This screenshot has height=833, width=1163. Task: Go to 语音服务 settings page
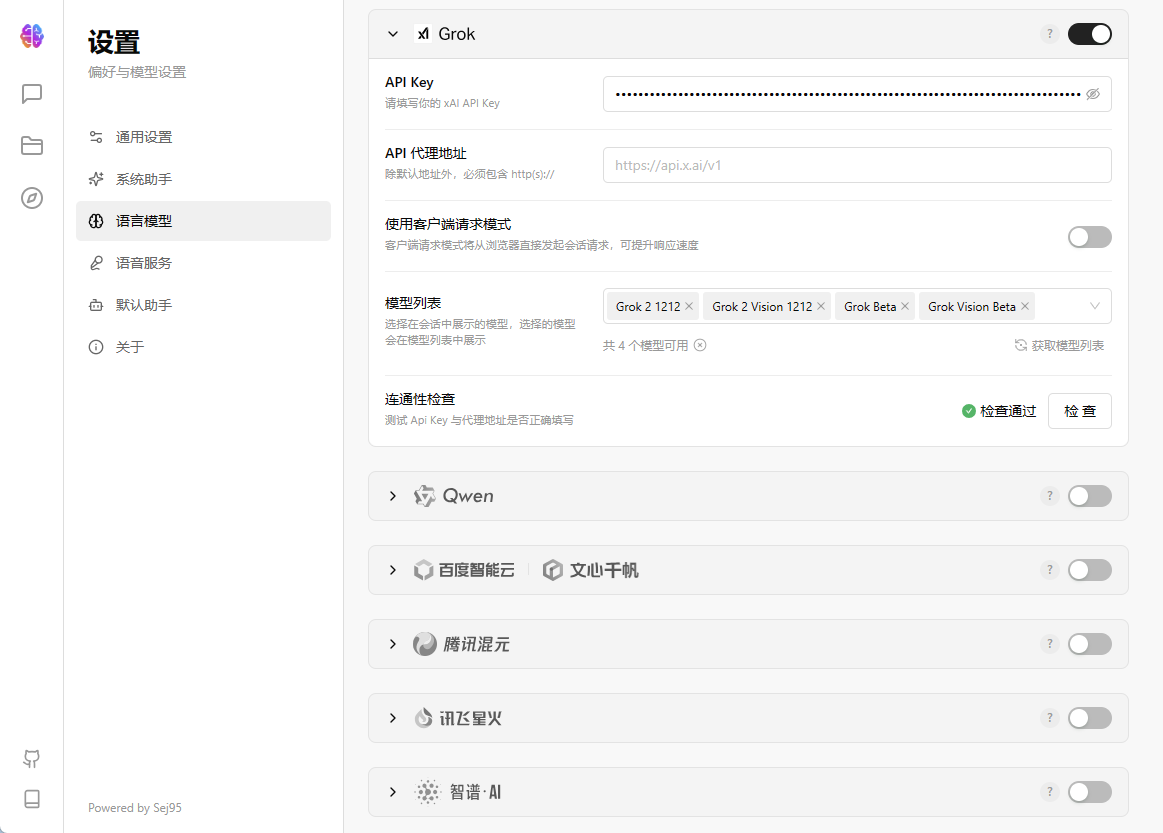click(x=203, y=263)
